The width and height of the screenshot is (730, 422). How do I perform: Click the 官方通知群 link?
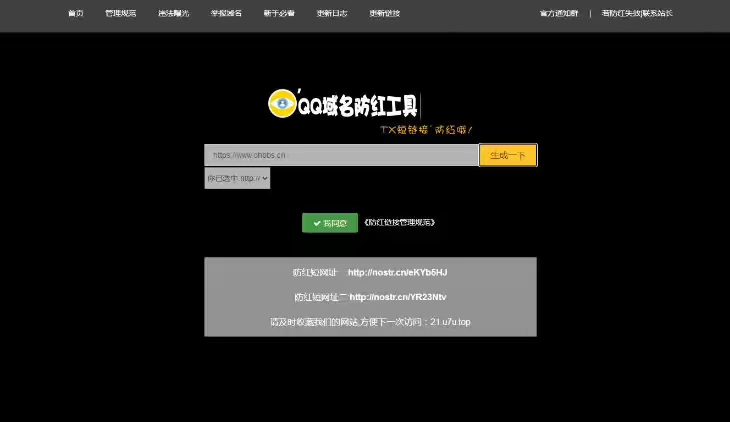point(559,14)
